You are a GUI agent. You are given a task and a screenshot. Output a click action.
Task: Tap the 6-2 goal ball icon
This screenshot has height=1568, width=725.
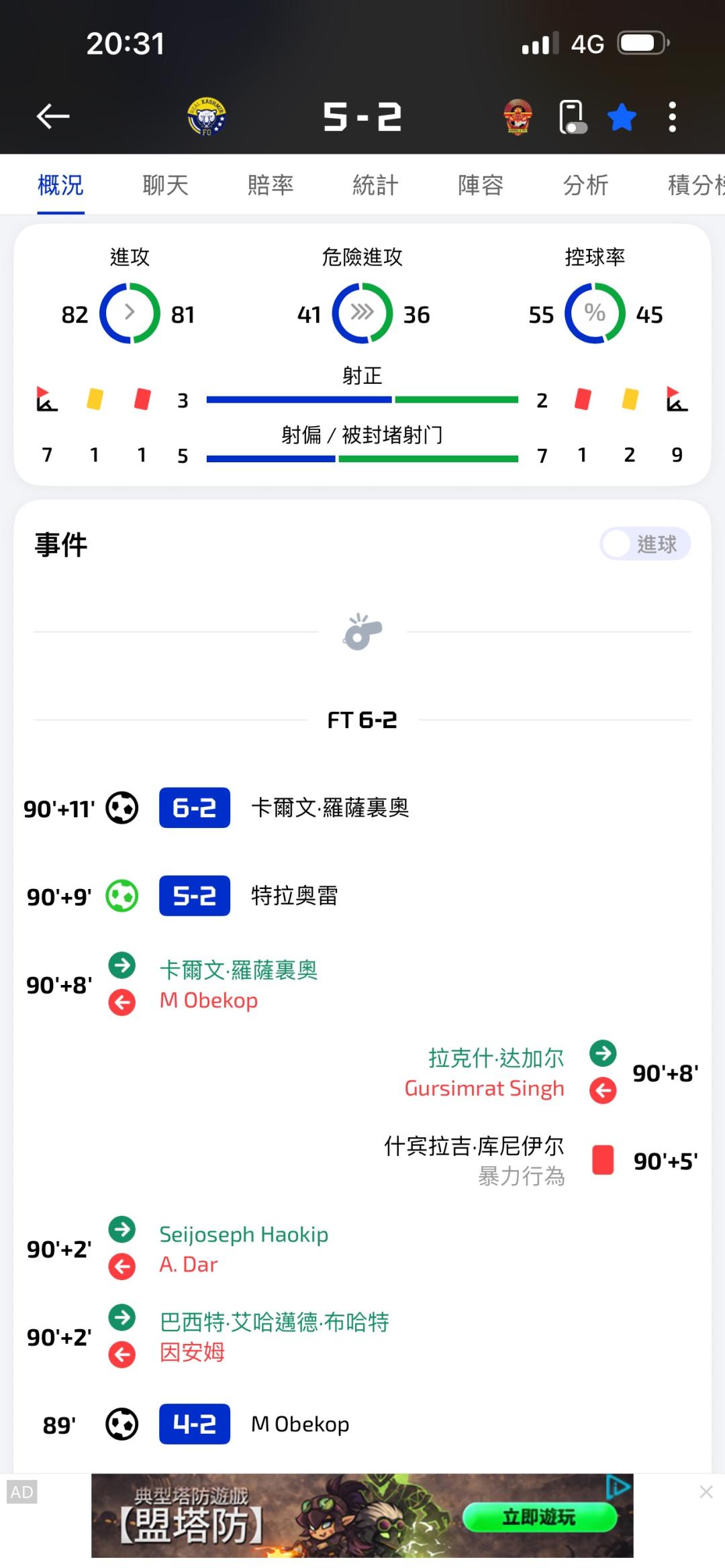(122, 808)
